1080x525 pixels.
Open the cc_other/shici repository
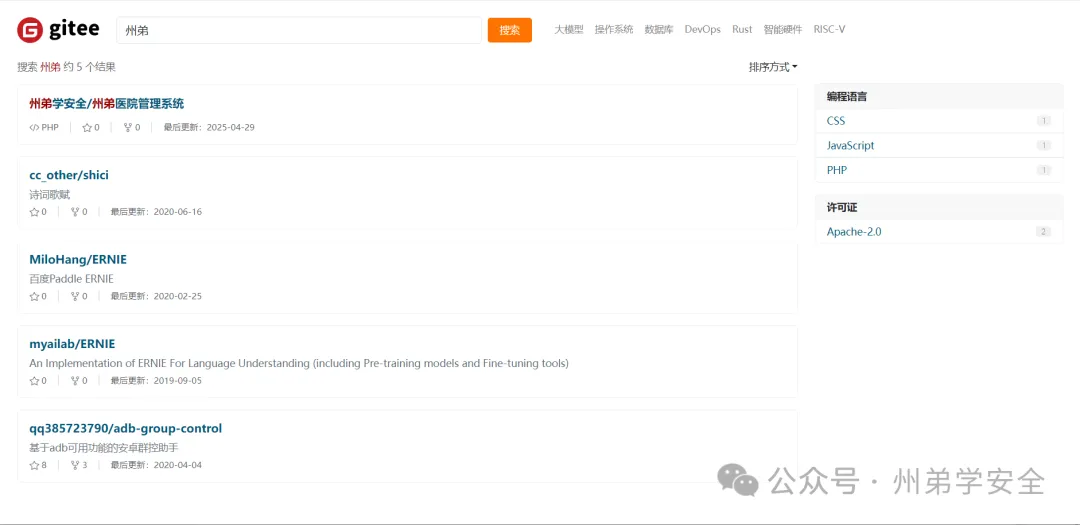[x=69, y=175]
